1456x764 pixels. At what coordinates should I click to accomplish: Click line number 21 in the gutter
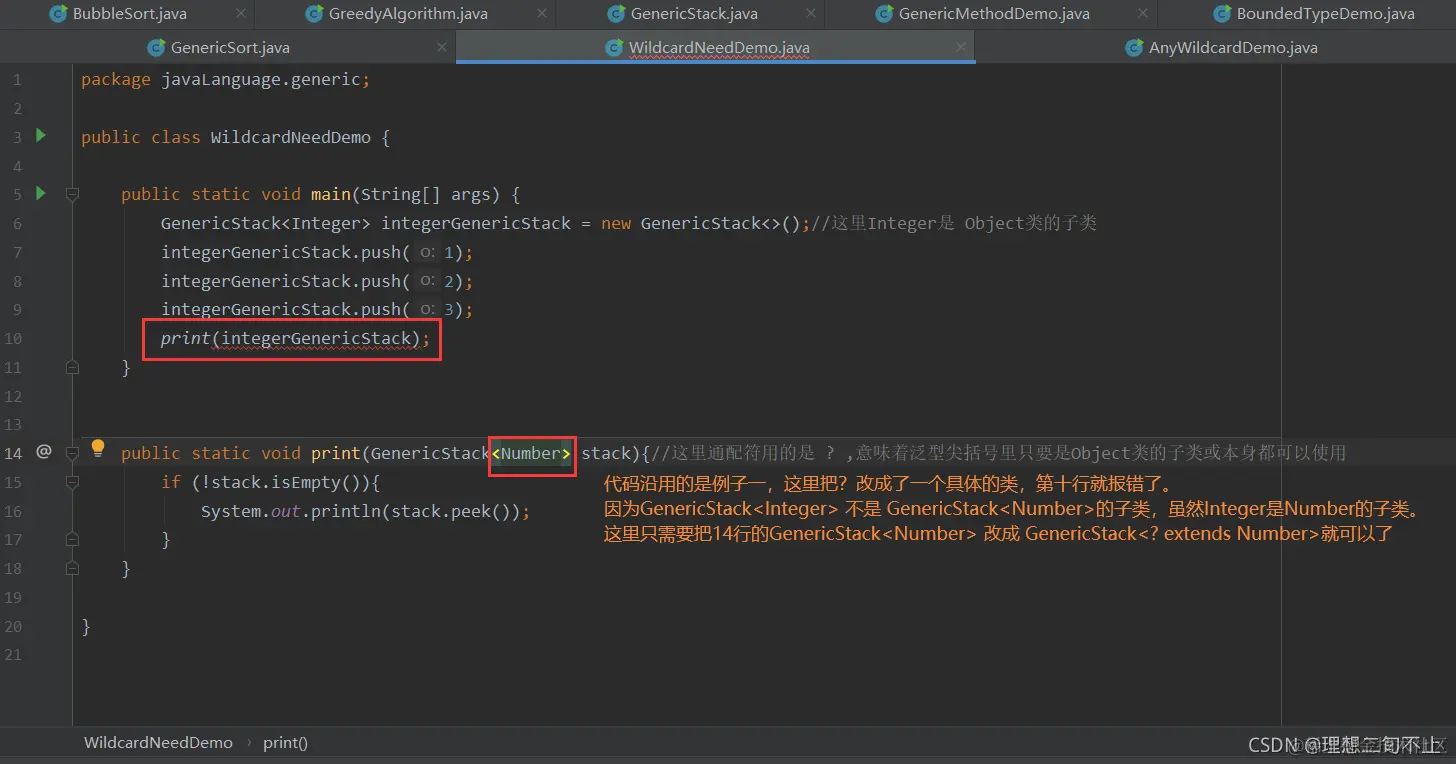click(13, 654)
